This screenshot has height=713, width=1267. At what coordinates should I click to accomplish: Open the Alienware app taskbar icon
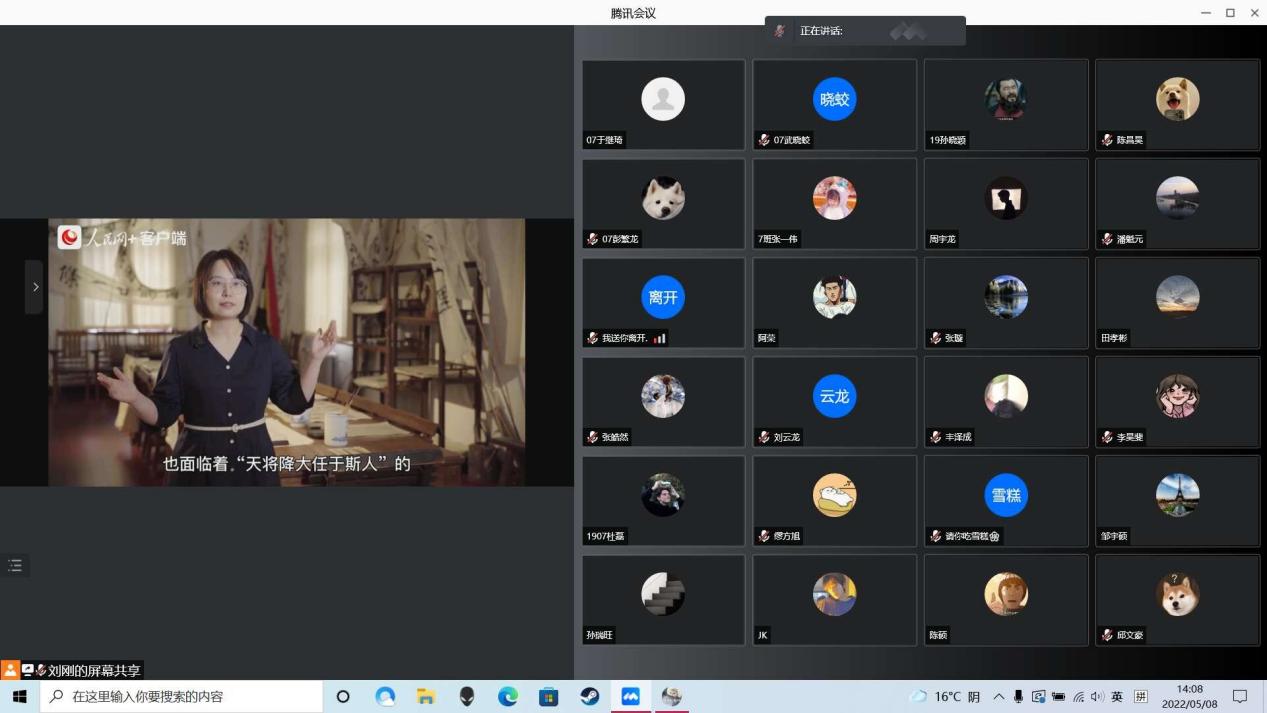click(467, 697)
